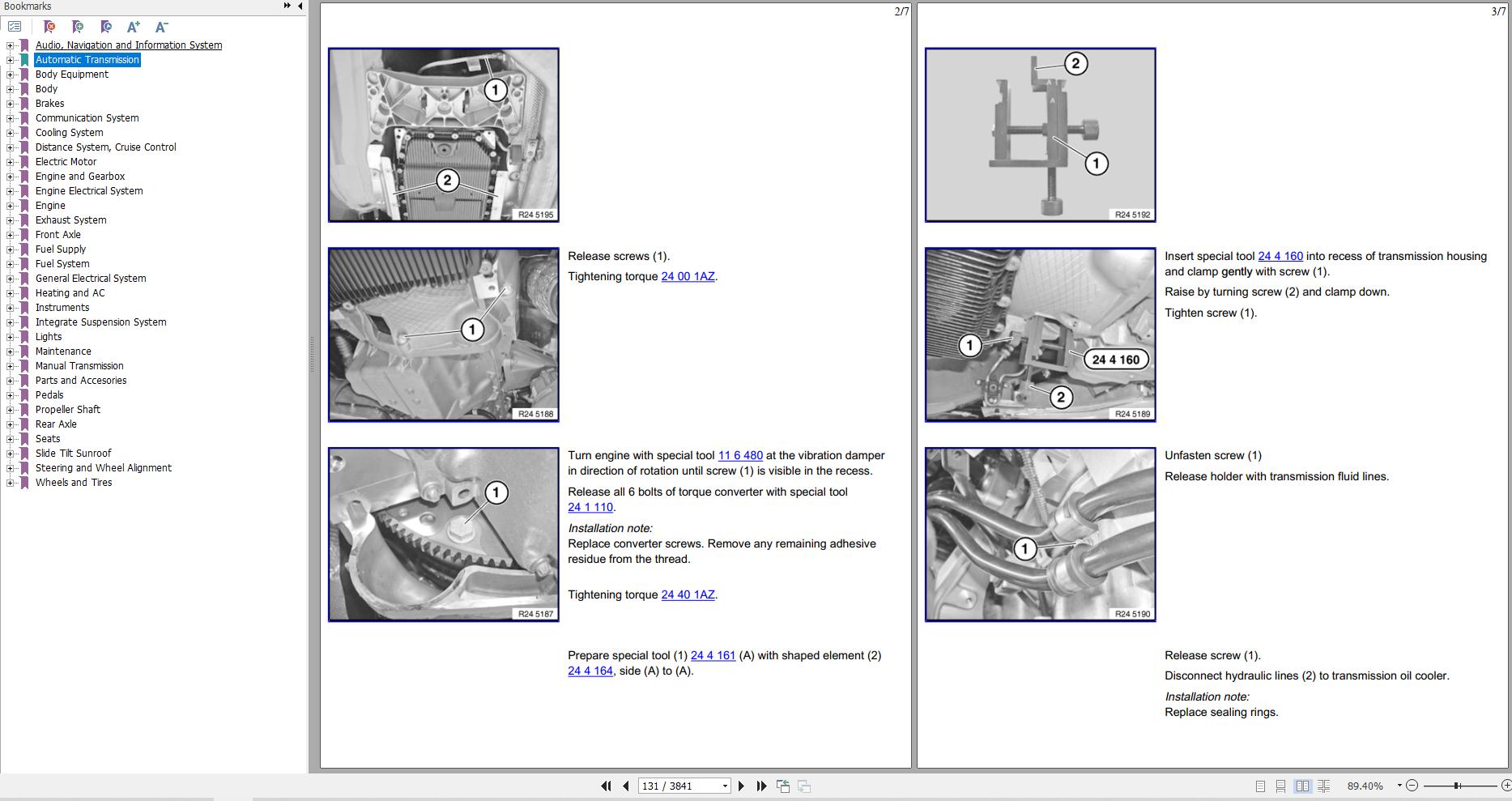Viewport: 1512px width, 801px height.
Task: Open the zoom percentage dropdown arrow
Action: 1399,786
